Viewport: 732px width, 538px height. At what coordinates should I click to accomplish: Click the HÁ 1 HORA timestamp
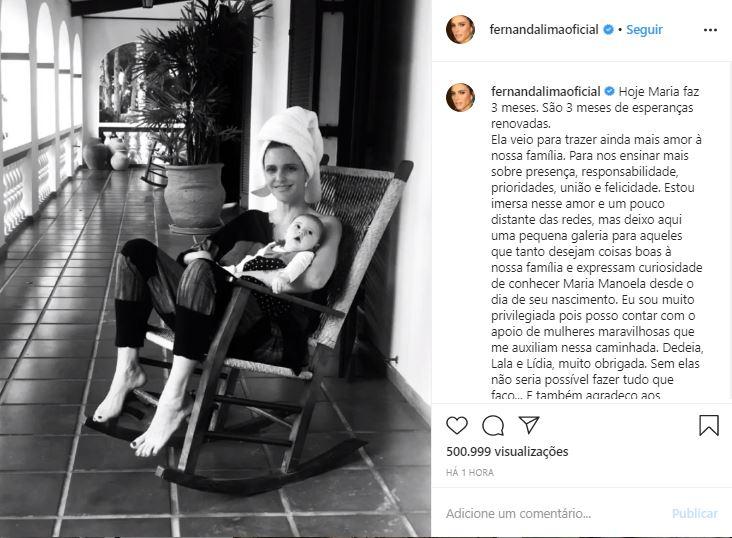(470, 473)
